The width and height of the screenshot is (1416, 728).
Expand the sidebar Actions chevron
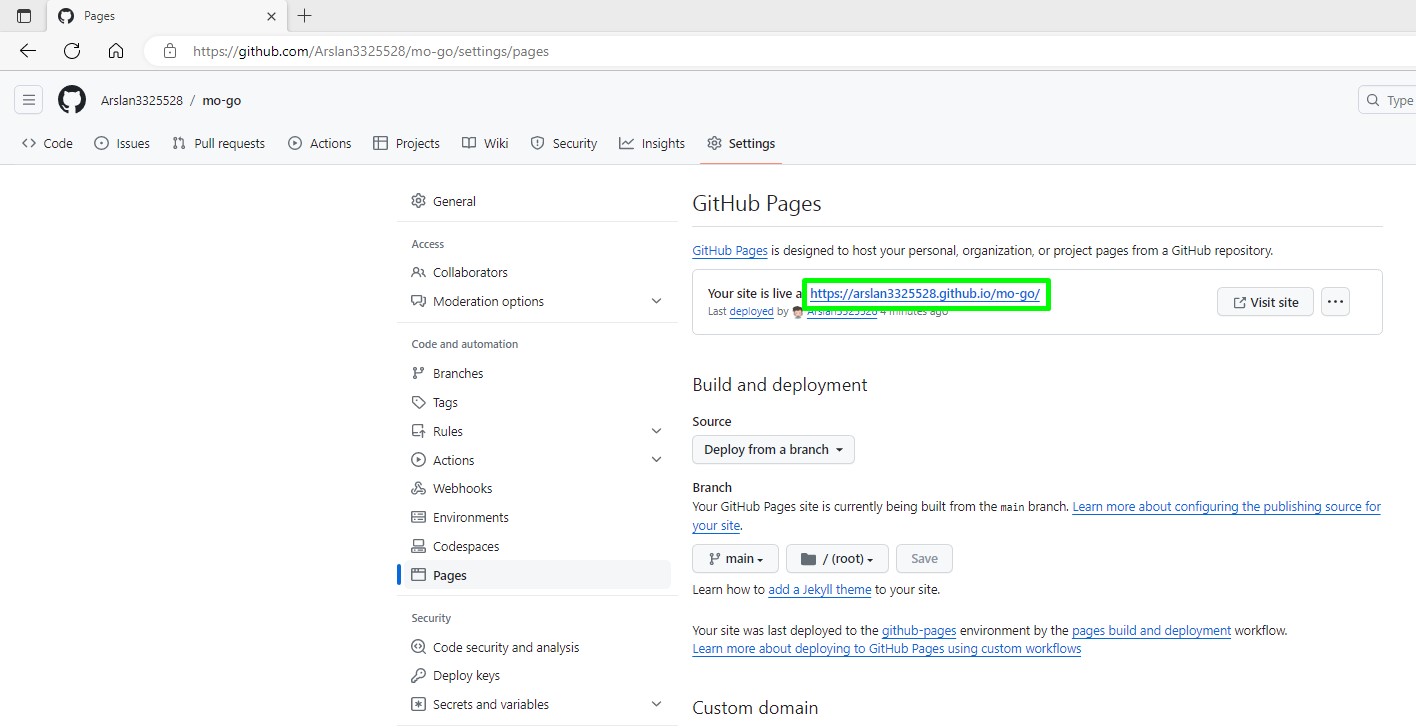click(656, 460)
